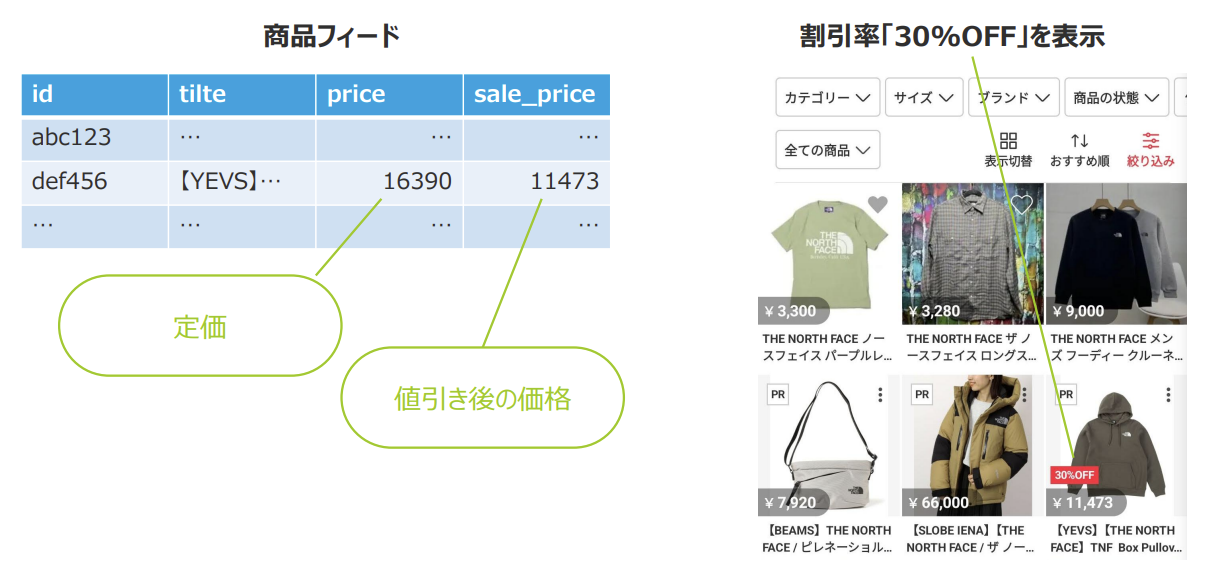Open more options on BEAMS bag listing
The height and width of the screenshot is (587, 1209).
point(880,395)
